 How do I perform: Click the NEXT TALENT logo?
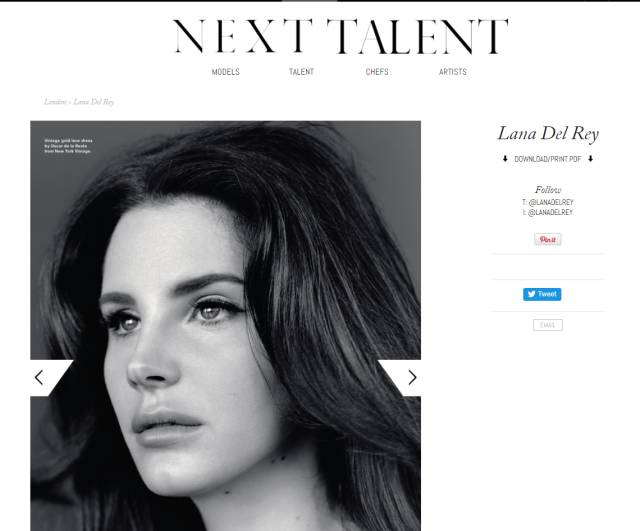click(341, 36)
